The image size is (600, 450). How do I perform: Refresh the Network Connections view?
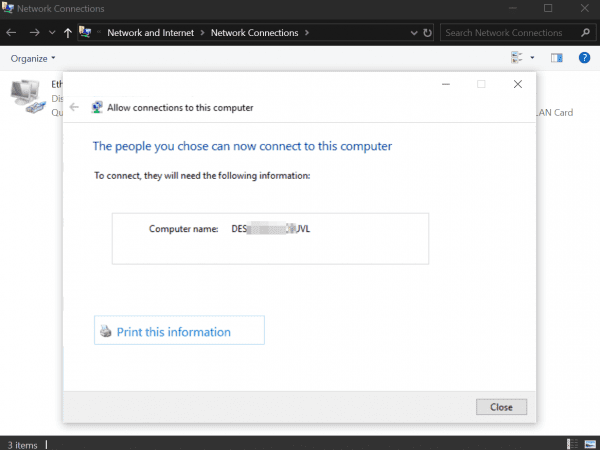coord(428,32)
